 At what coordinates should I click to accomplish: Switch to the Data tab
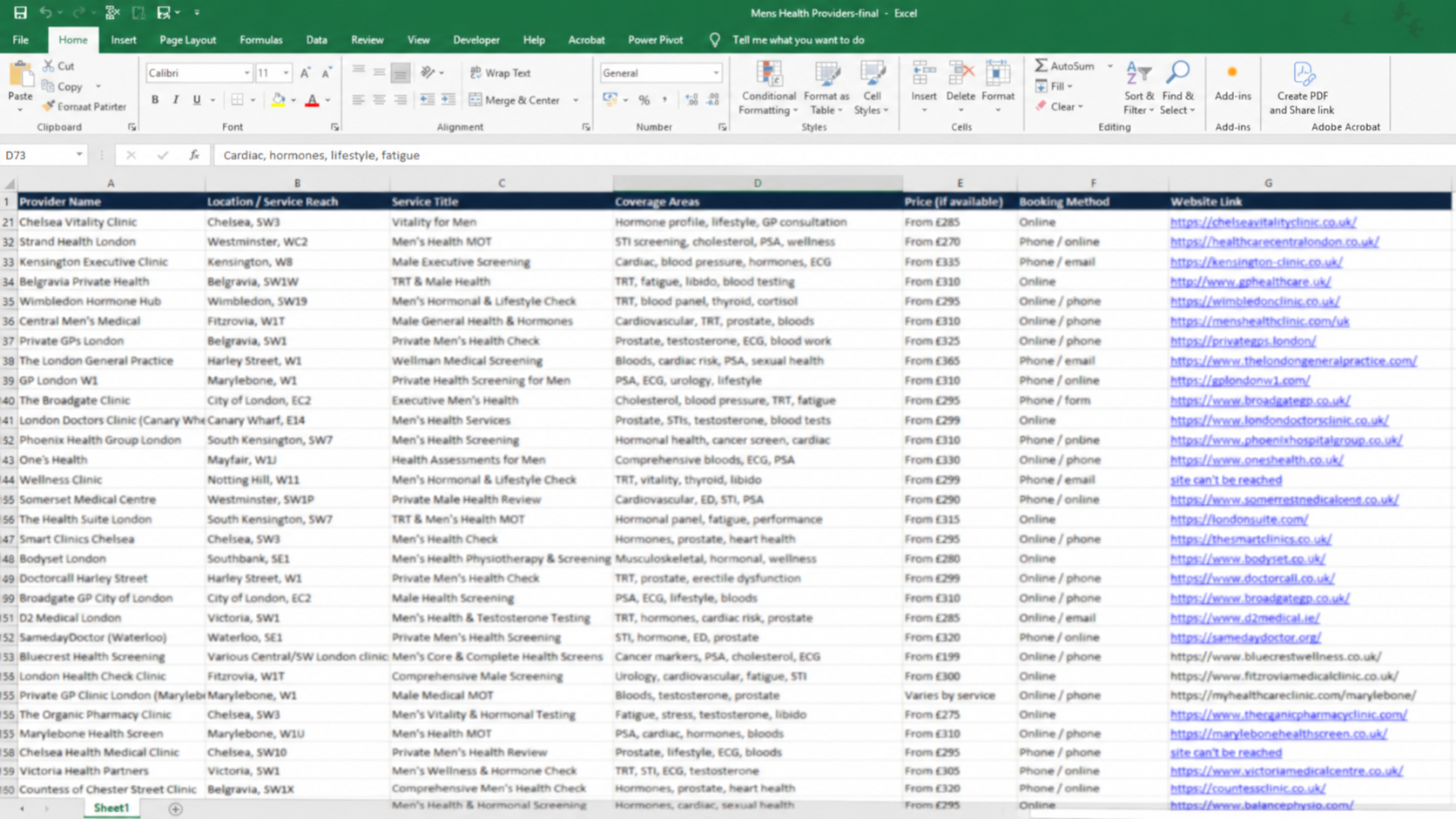coord(316,40)
